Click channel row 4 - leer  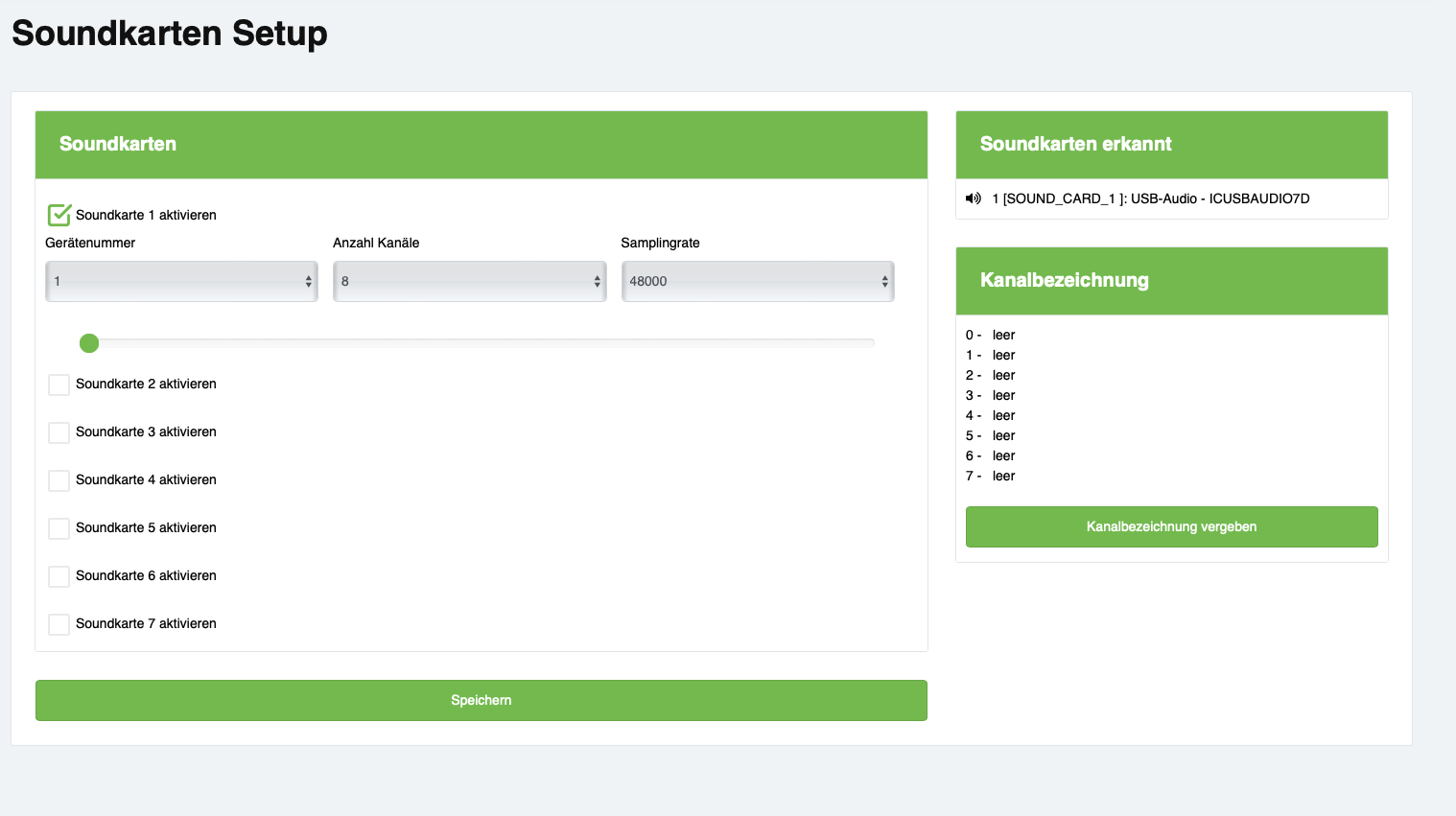point(991,415)
